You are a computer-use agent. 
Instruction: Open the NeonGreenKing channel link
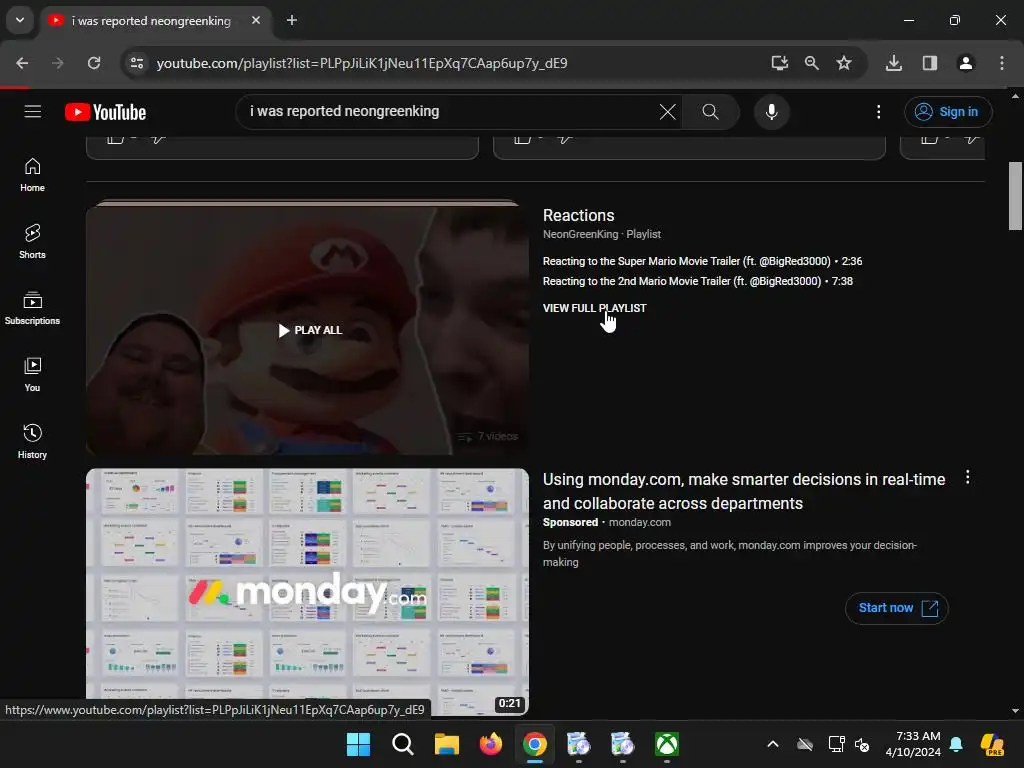coord(580,234)
